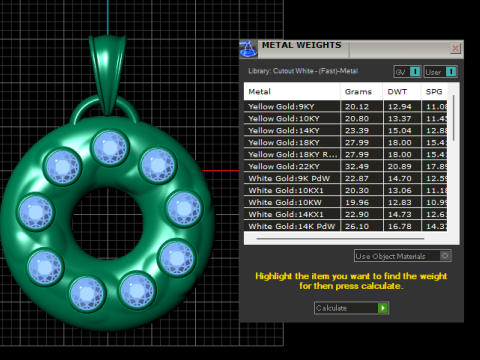Toggle Use Object Materials option
Image resolution: width=480 pixels, height=360 pixels.
click(403, 256)
